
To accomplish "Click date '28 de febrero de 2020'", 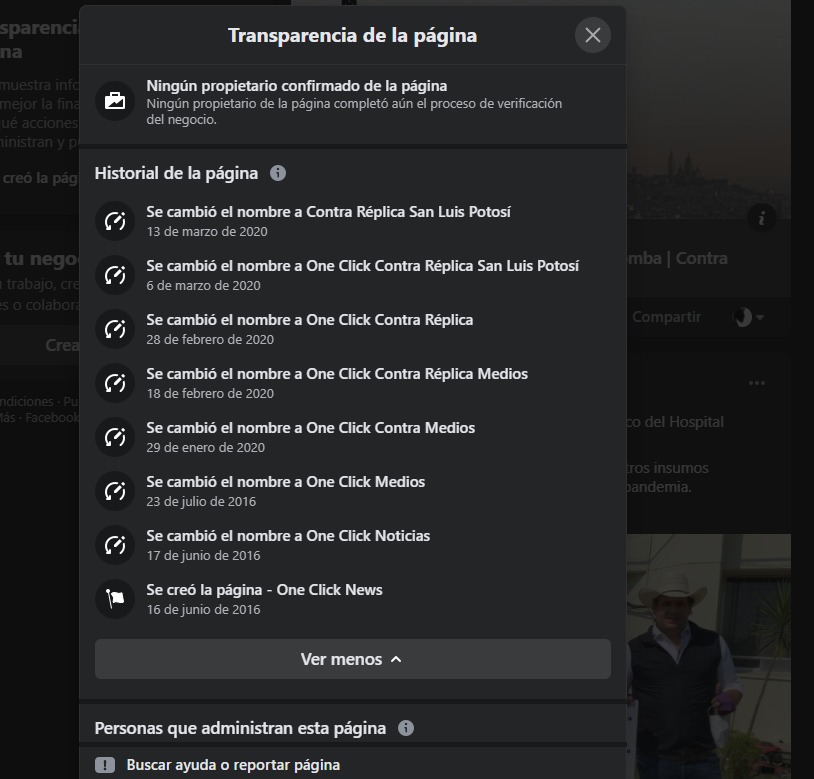I will click(210, 339).
